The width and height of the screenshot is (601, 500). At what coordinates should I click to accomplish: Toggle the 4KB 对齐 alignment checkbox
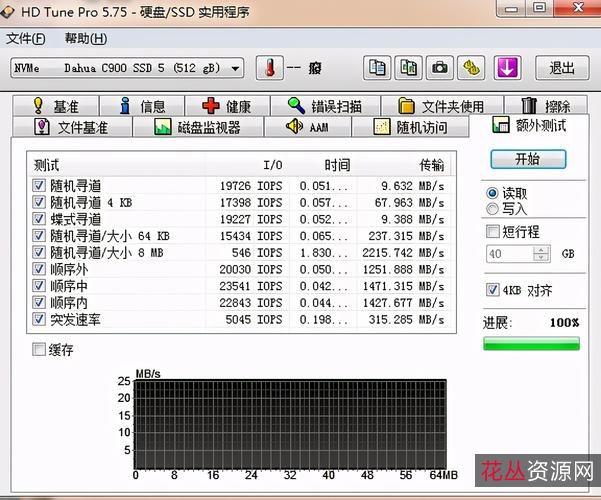point(493,290)
